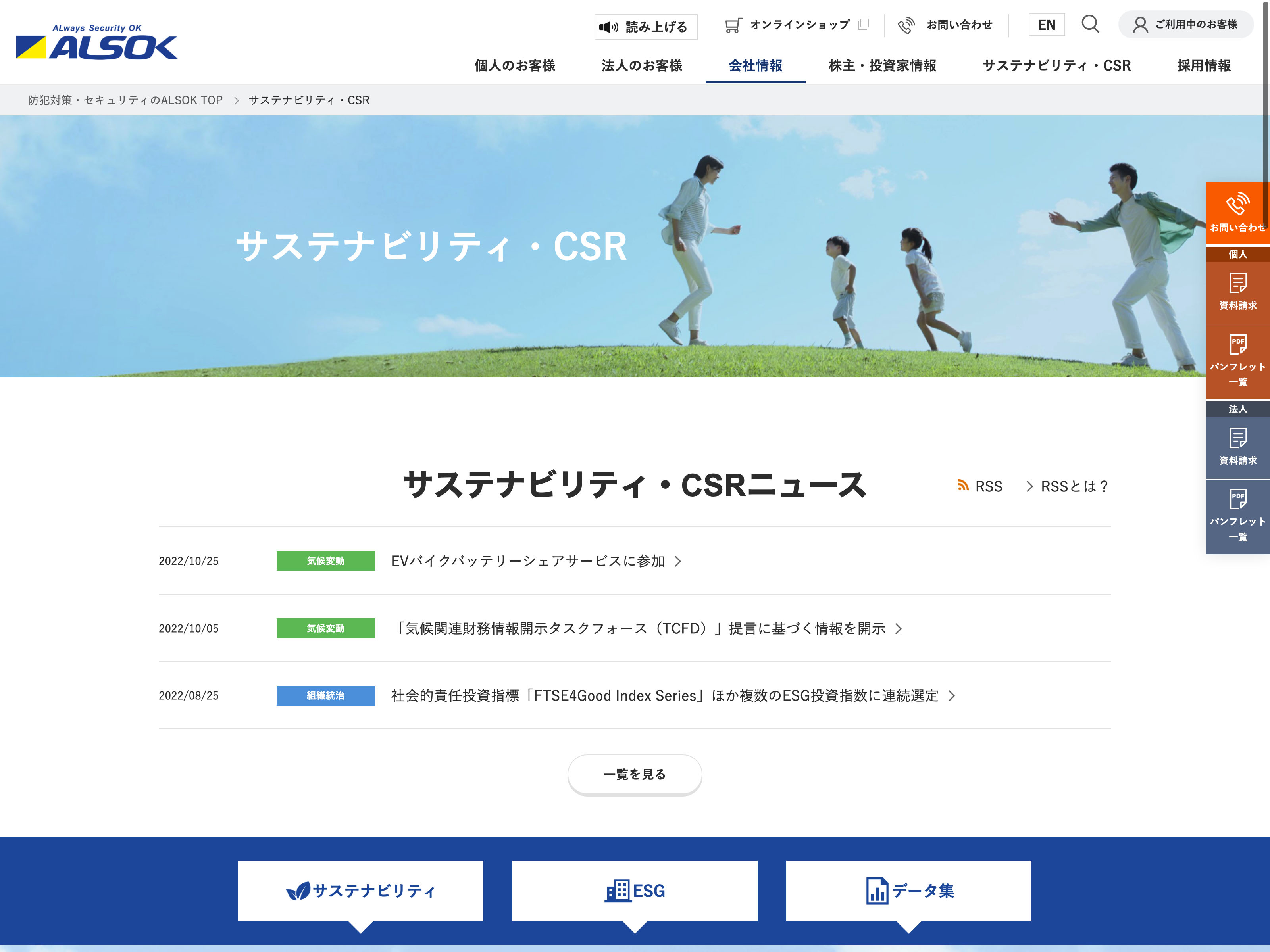Screen dimensions: 1270x952
Task: Open the データ集 chart icon card
Action: pos(908,891)
